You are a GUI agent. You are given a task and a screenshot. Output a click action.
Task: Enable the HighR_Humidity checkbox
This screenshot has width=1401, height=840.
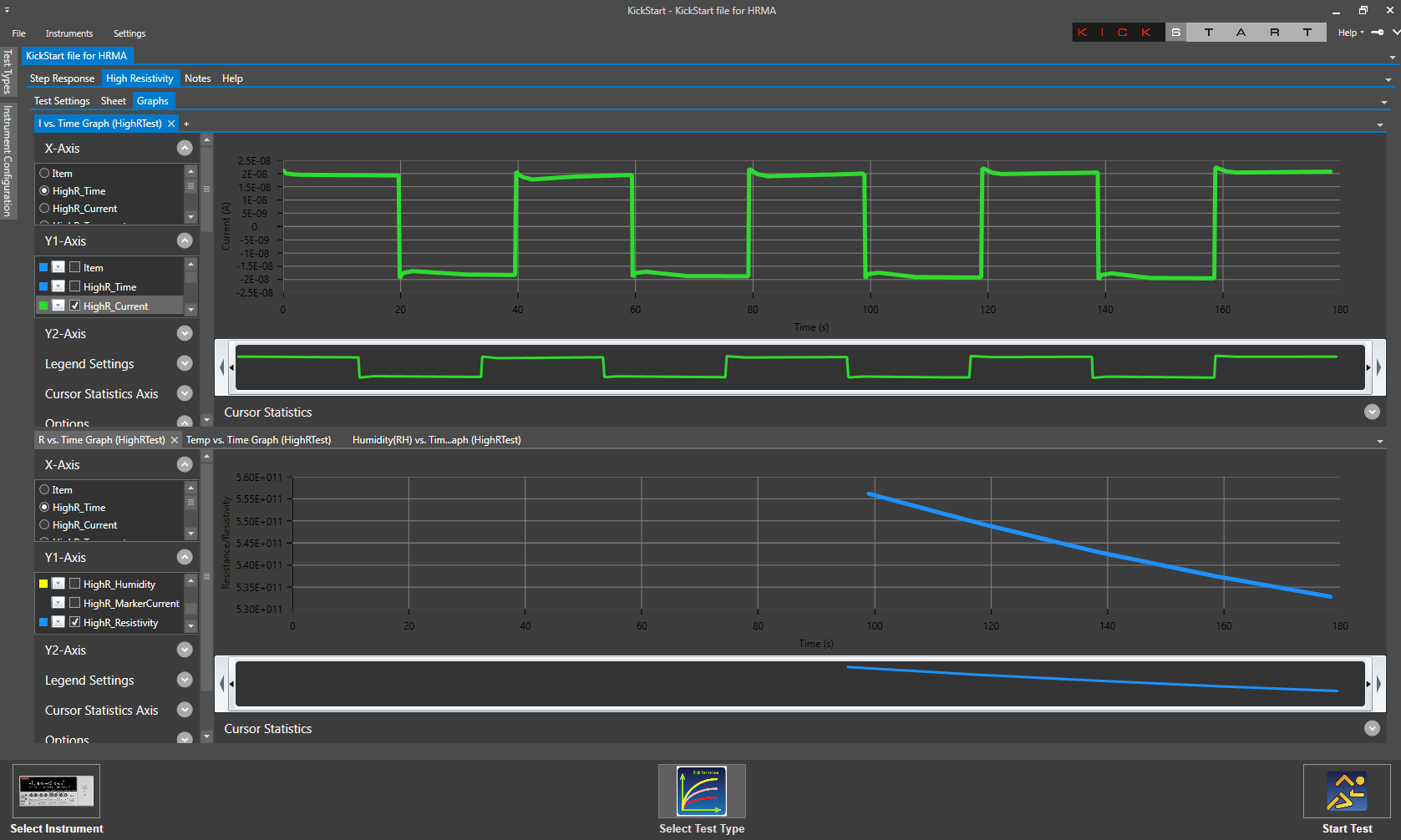coord(75,584)
